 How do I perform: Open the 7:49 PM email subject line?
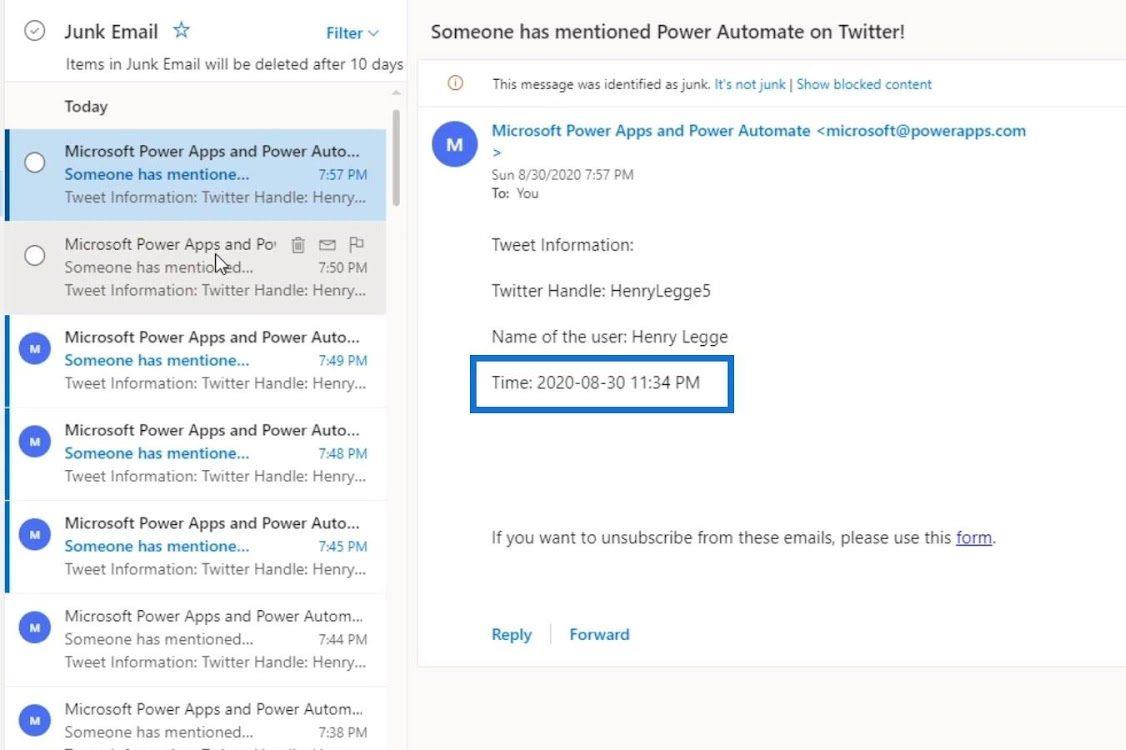[157, 360]
